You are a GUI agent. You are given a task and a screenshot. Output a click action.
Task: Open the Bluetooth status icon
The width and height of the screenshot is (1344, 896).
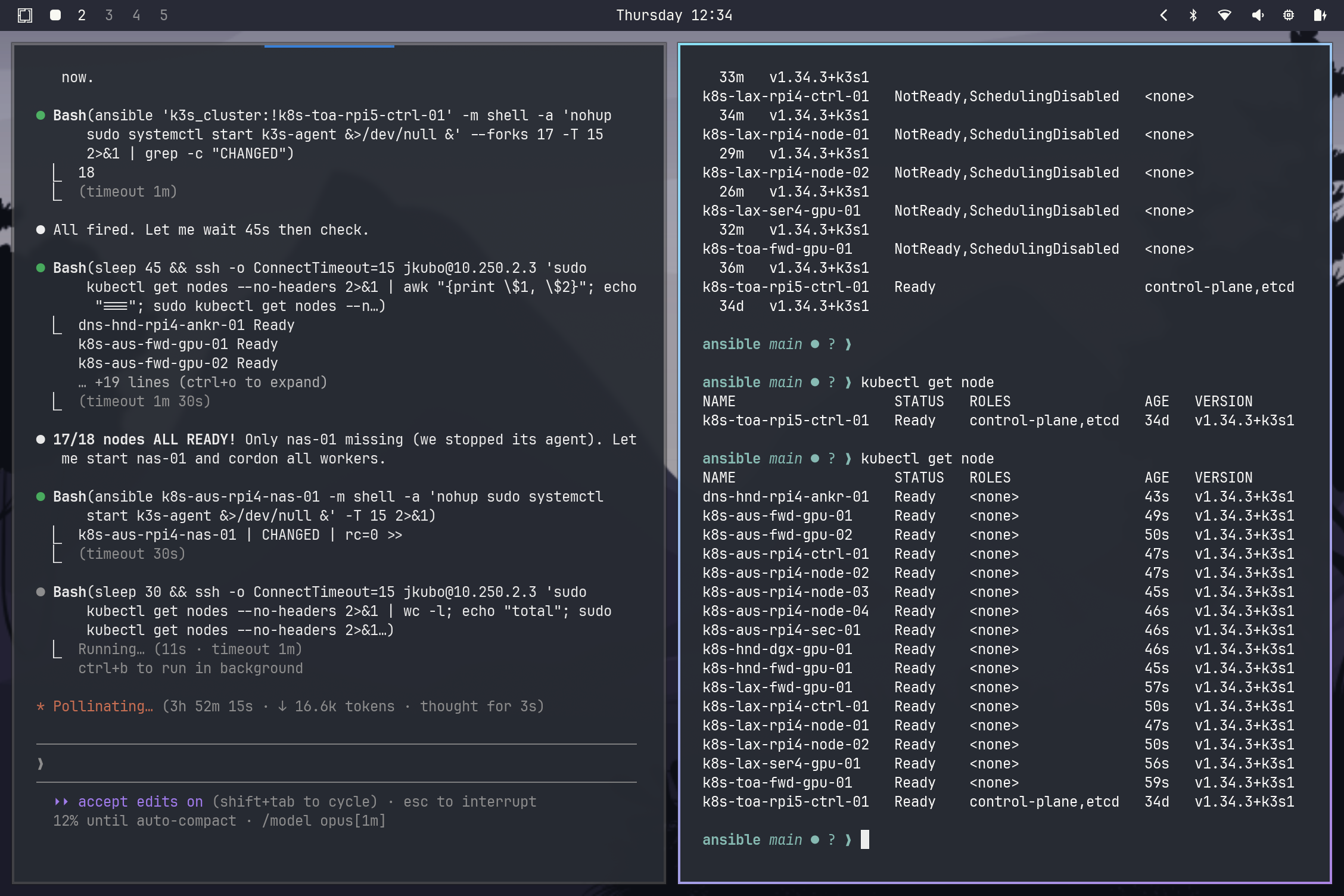(1193, 15)
